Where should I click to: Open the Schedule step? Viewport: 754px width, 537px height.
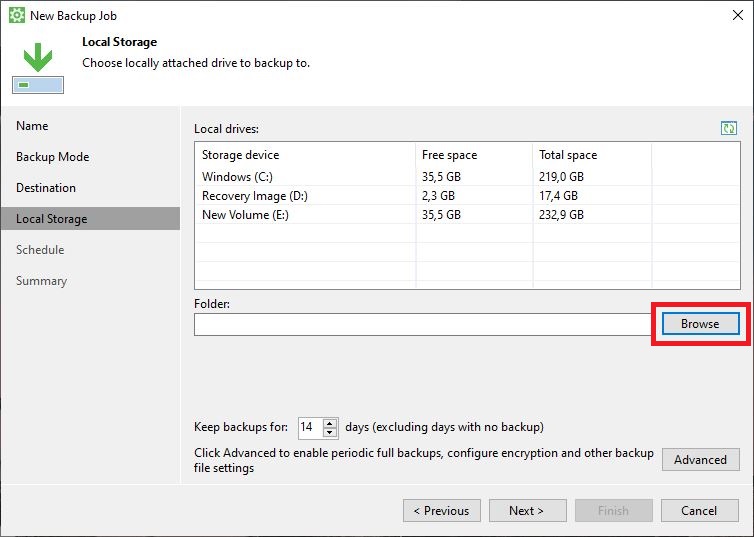tap(40, 250)
